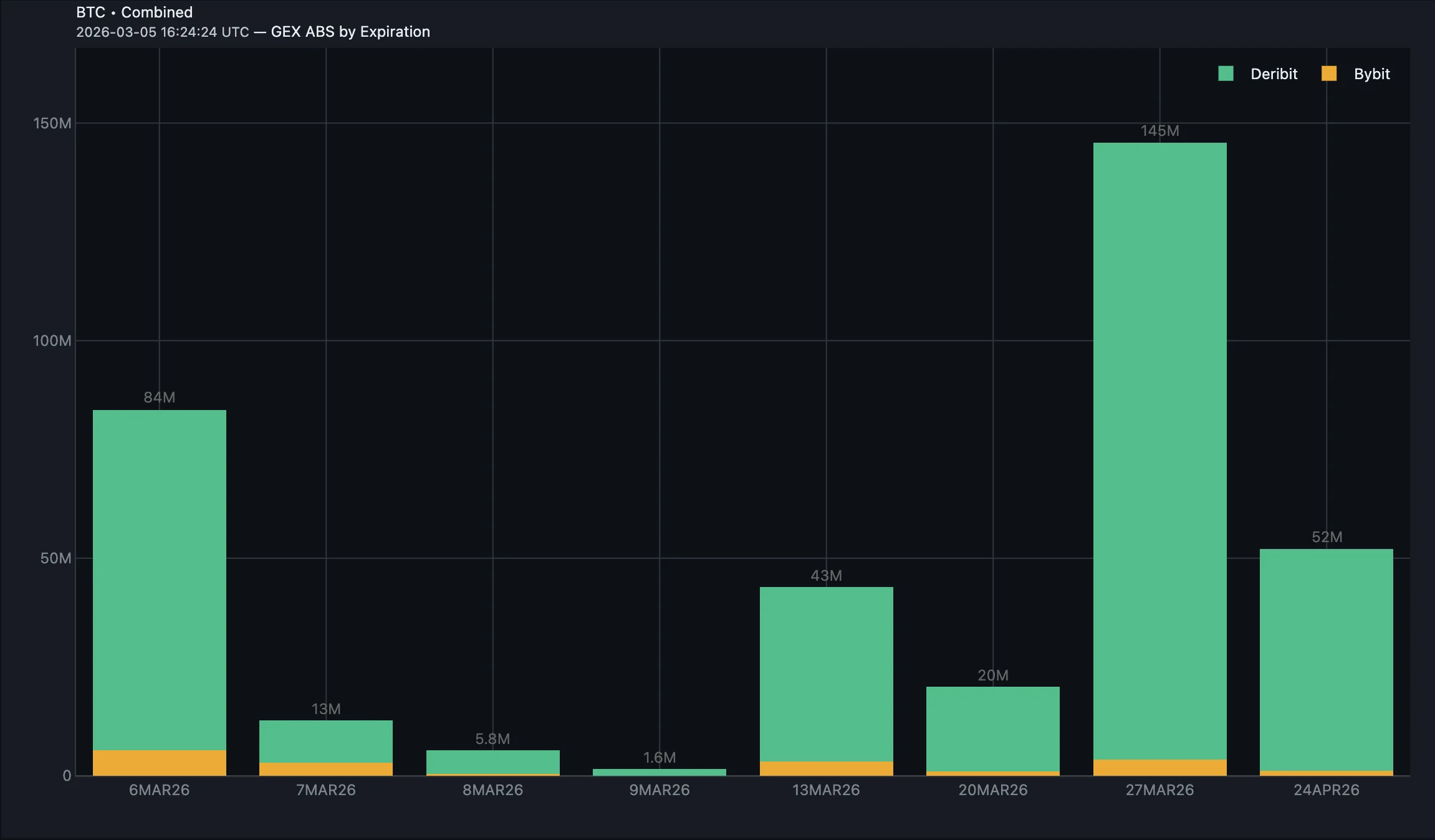1435x840 pixels.
Task: Click the BTC • Combined title
Action: [134, 12]
